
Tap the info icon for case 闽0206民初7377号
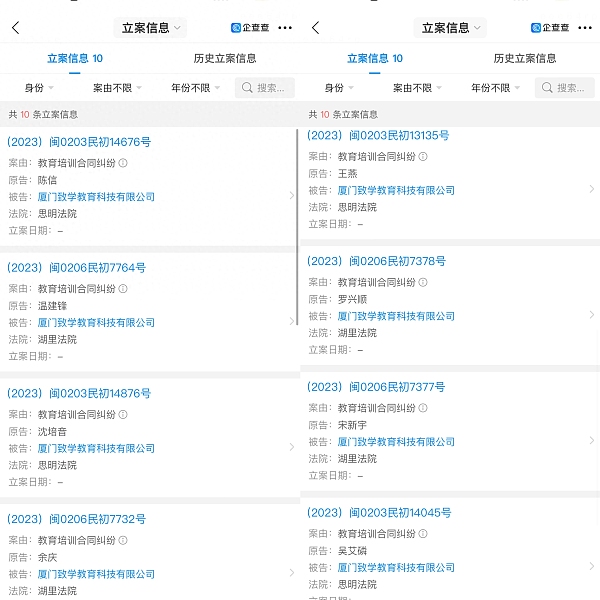tap(423, 408)
